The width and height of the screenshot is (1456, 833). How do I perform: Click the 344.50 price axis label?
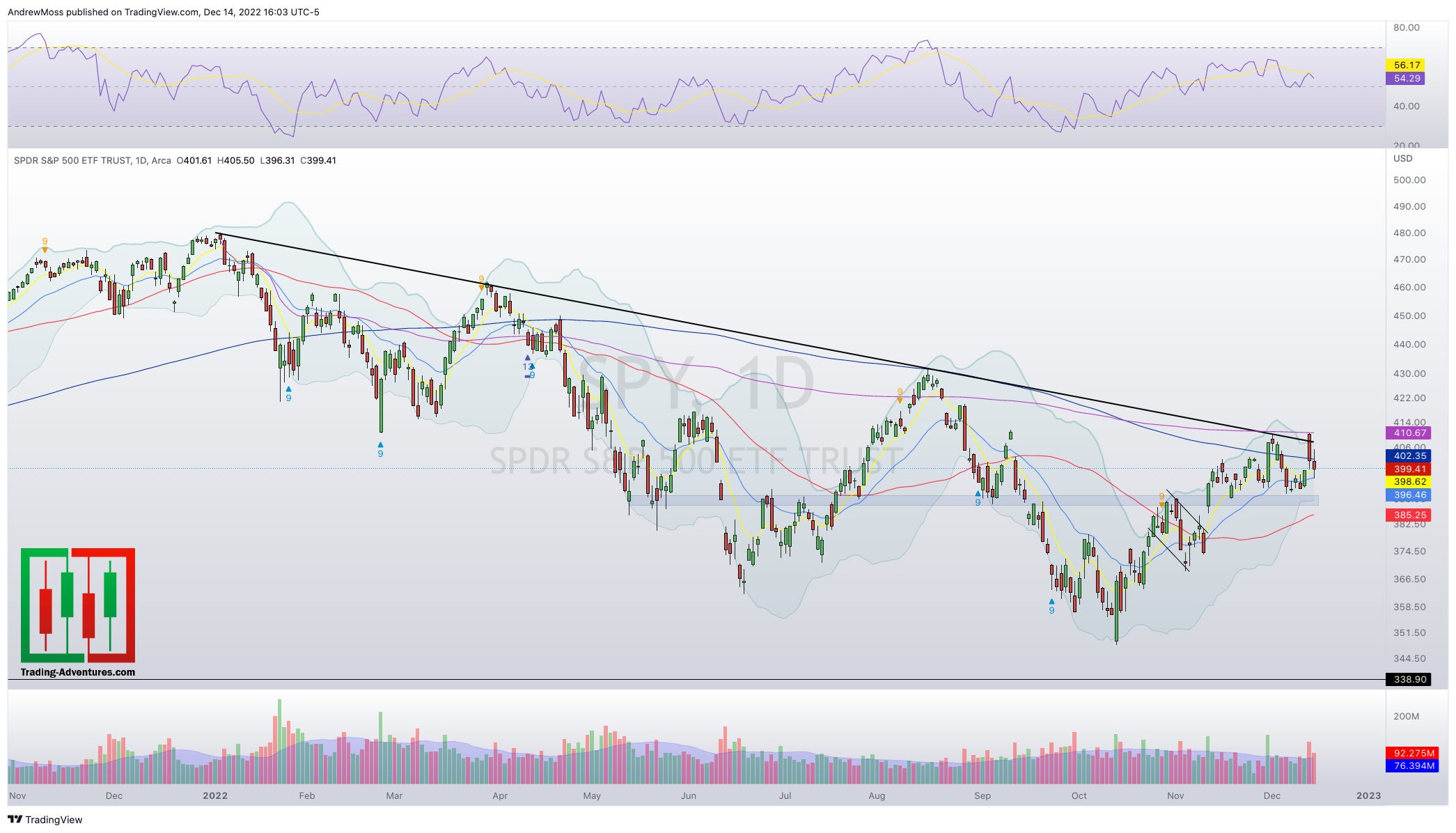(1409, 658)
